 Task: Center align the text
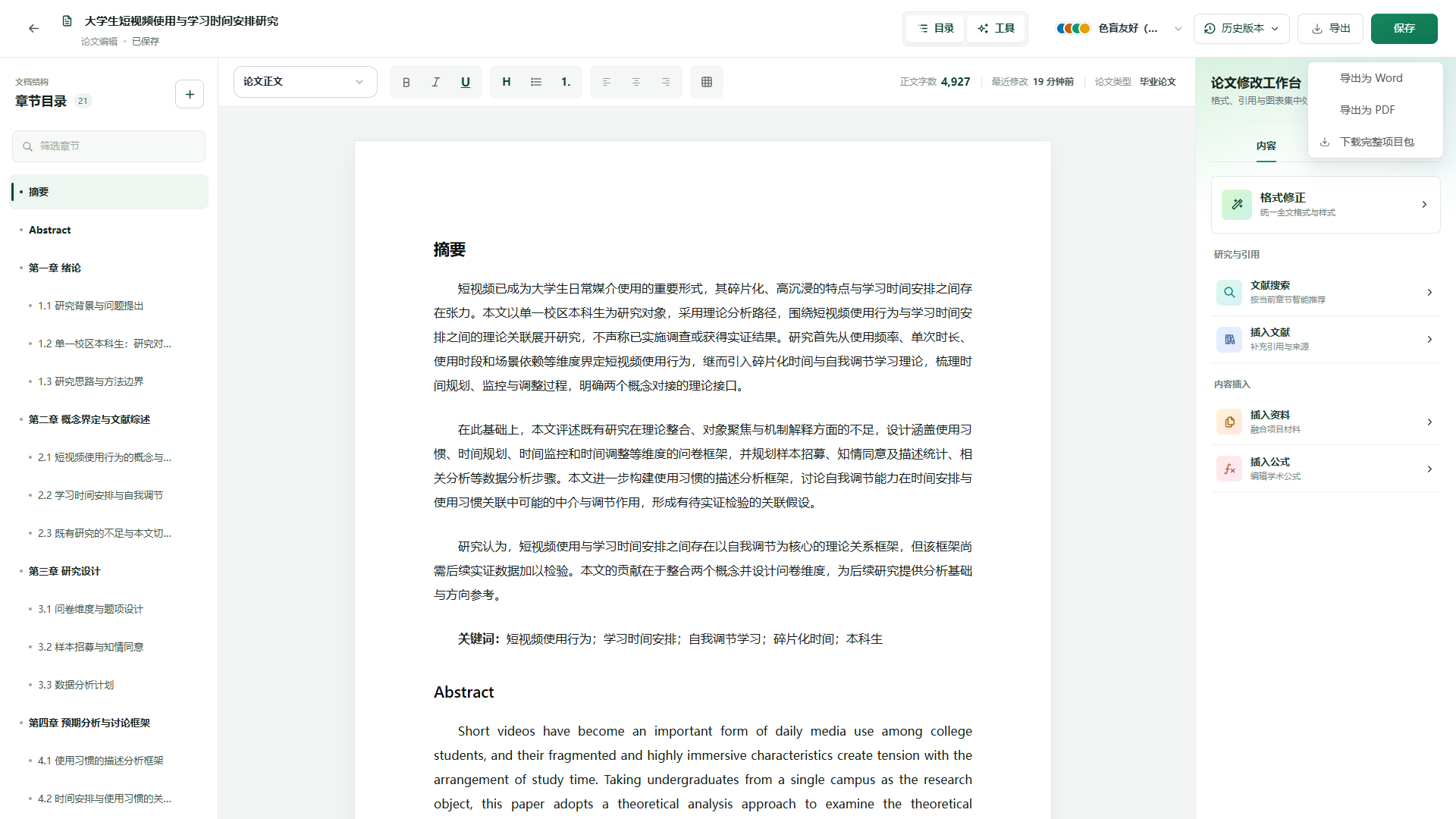[x=636, y=82]
